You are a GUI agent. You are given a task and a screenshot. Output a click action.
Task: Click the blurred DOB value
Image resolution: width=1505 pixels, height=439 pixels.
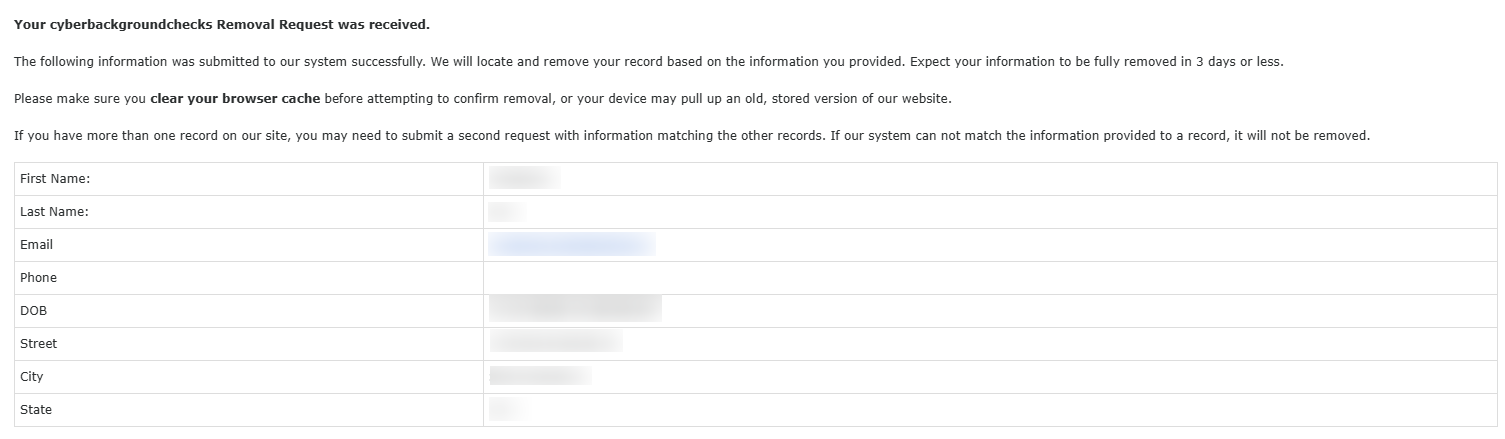pyautogui.click(x=575, y=309)
